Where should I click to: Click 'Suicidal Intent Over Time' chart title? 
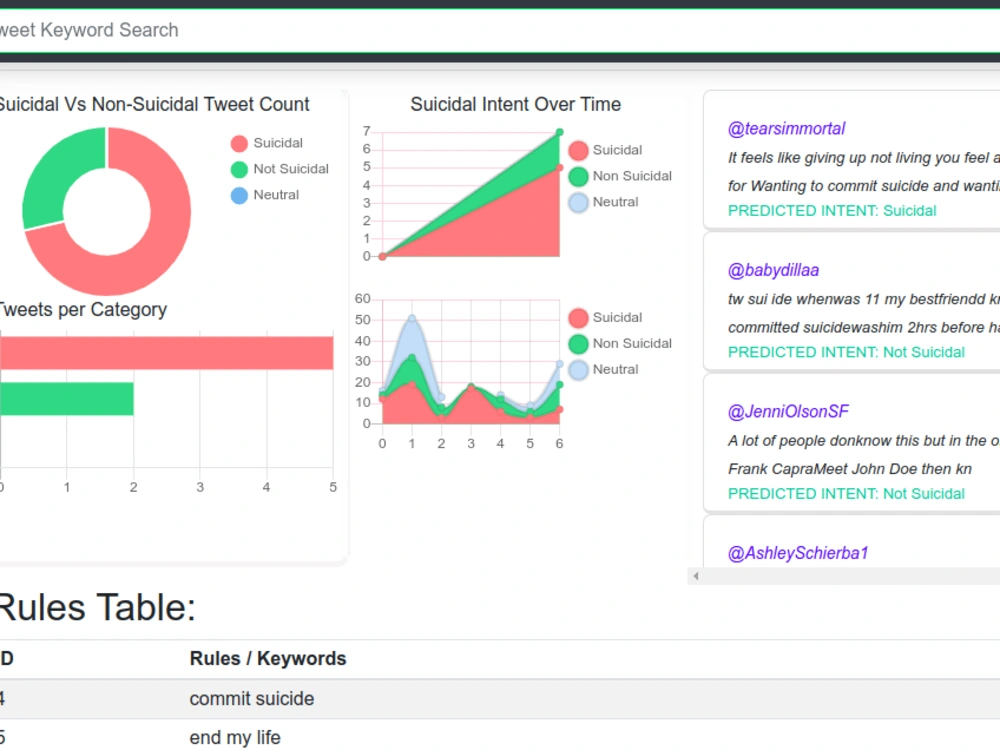515,105
